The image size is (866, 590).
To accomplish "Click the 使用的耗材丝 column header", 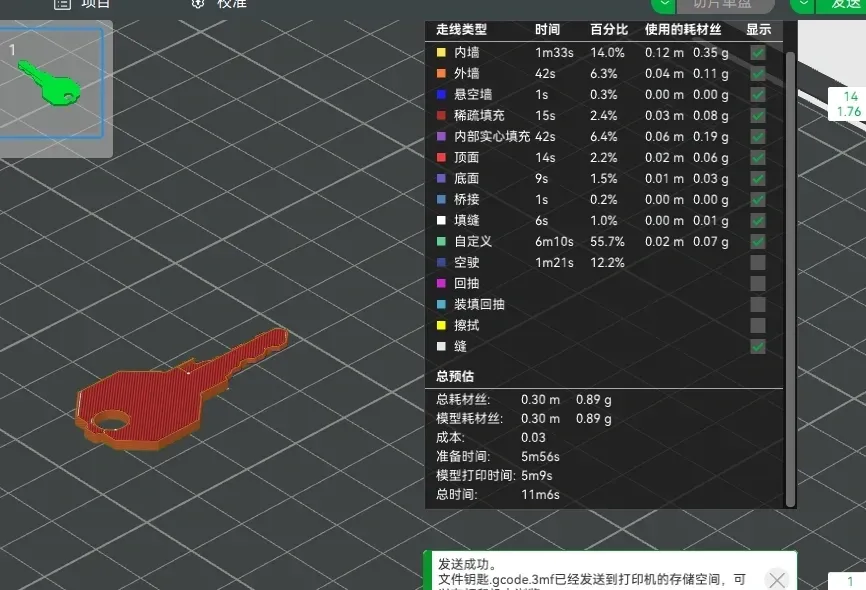I will [683, 29].
